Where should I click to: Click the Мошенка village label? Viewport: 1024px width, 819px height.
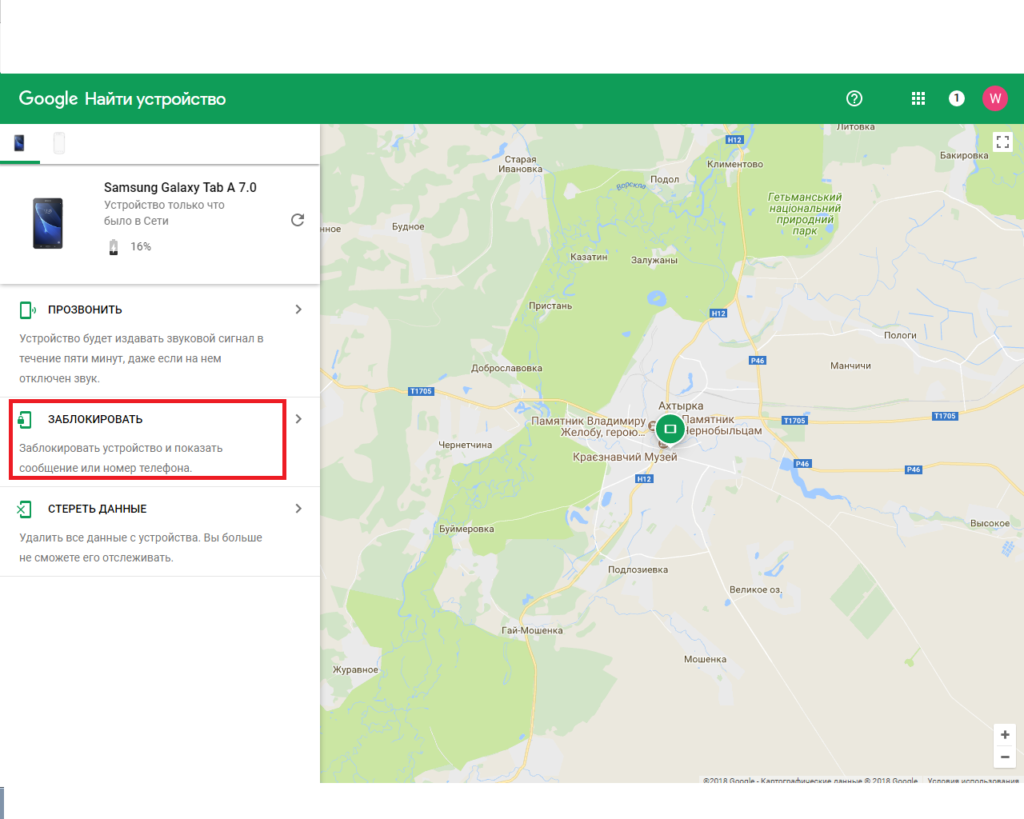pyautogui.click(x=705, y=659)
